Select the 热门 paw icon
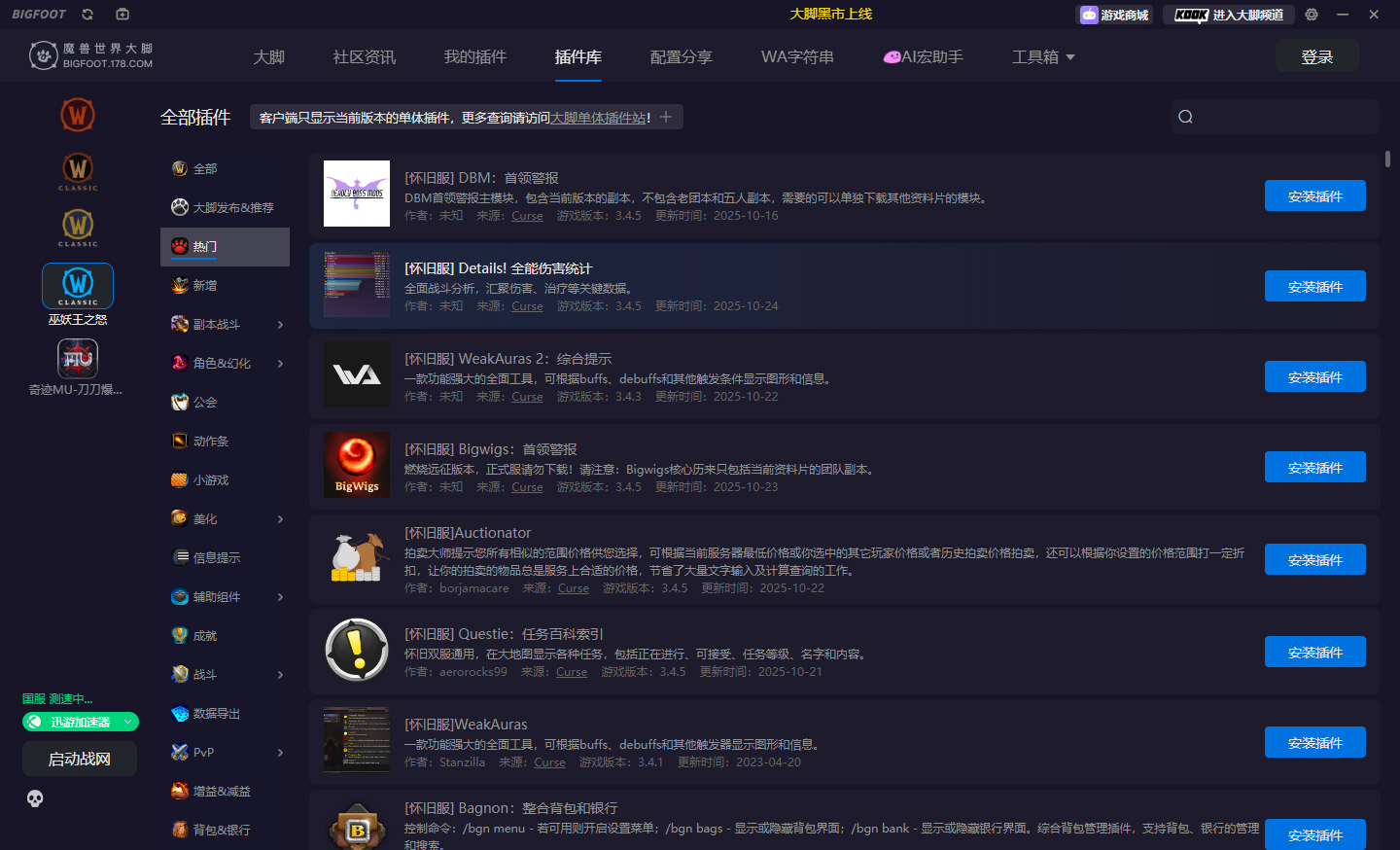 pyautogui.click(x=180, y=246)
